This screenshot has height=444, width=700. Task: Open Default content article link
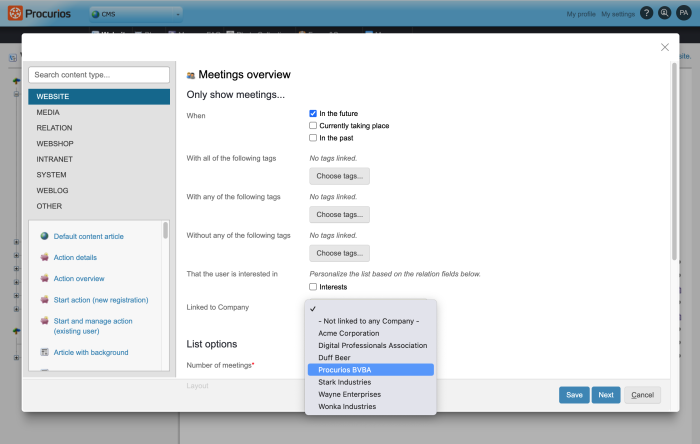88,237
